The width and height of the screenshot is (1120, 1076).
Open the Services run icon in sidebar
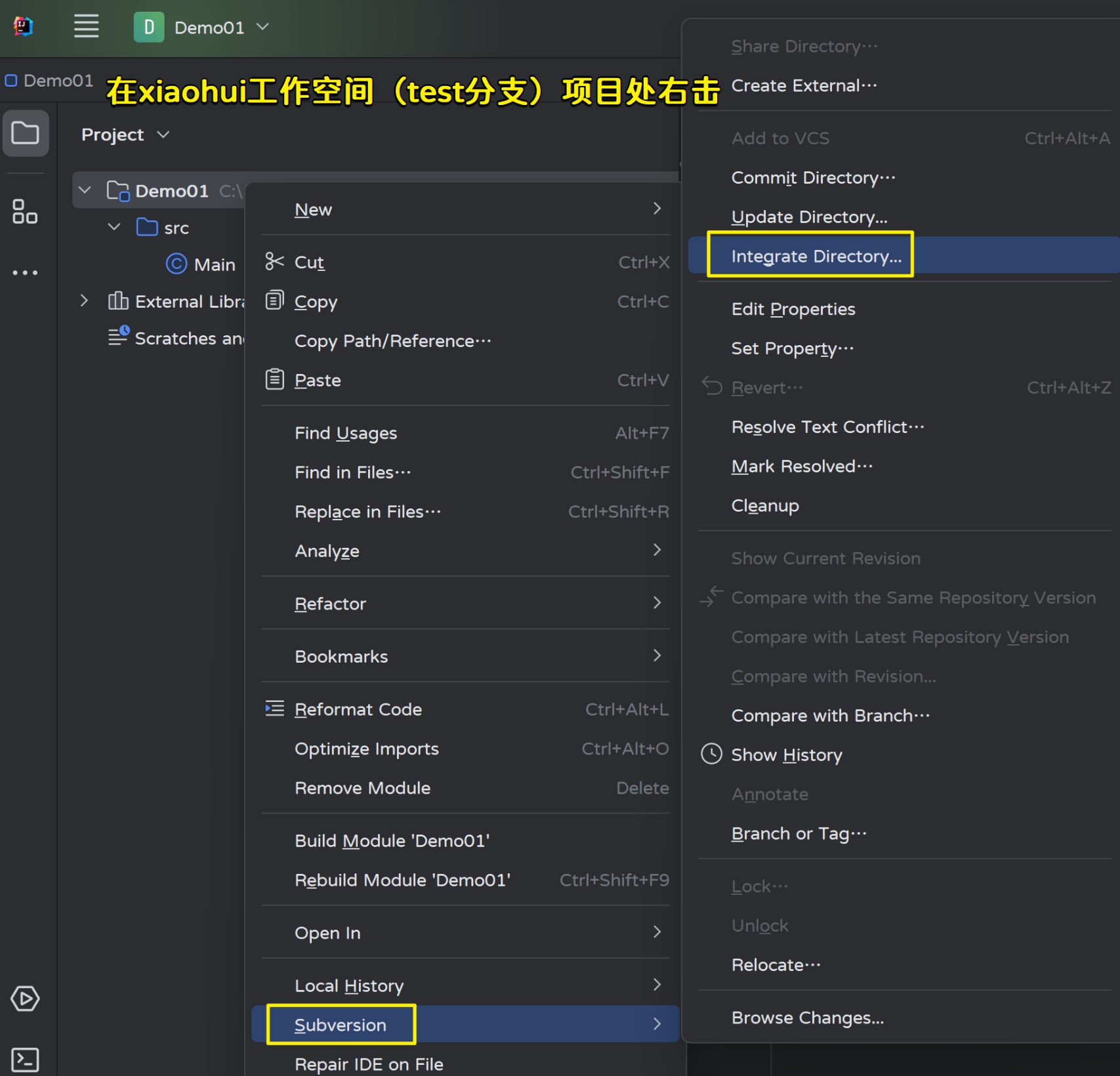click(25, 999)
